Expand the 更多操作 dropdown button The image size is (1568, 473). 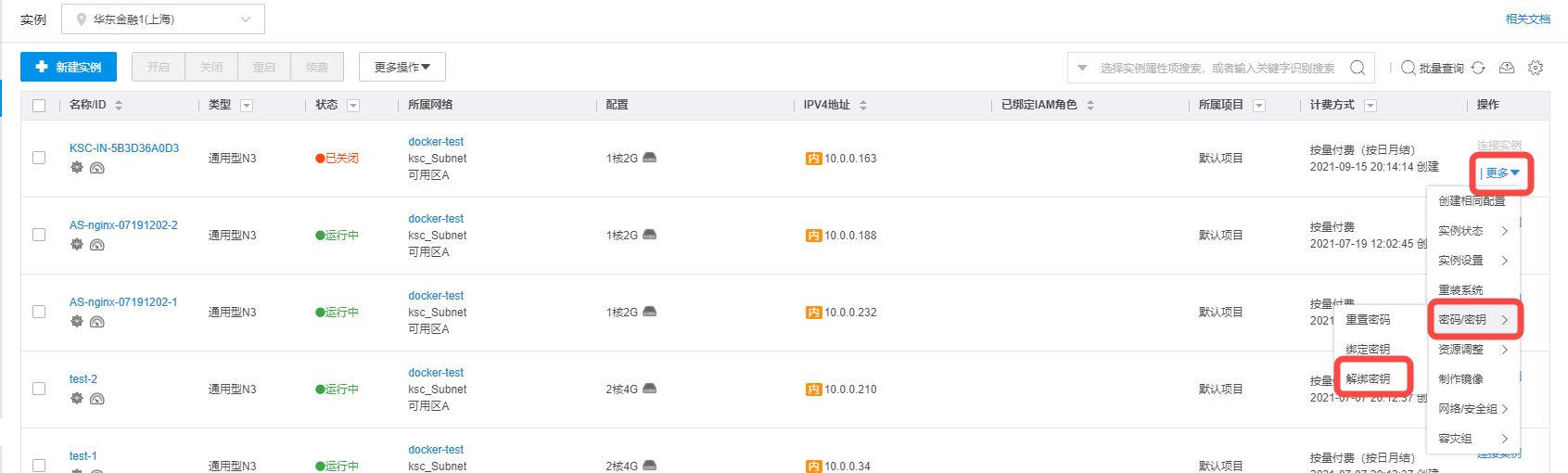402,67
